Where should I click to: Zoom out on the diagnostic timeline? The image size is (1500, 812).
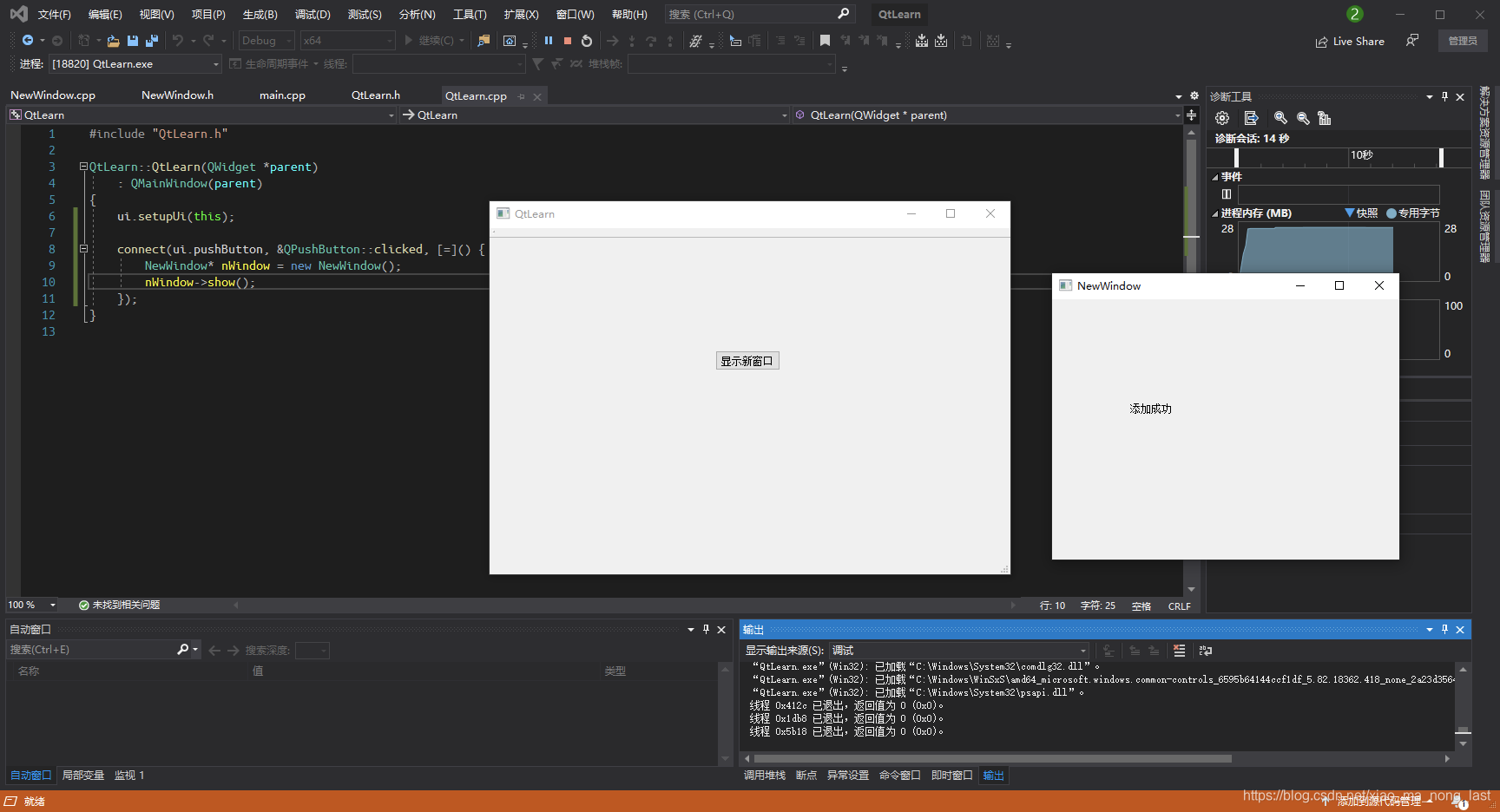point(1303,118)
